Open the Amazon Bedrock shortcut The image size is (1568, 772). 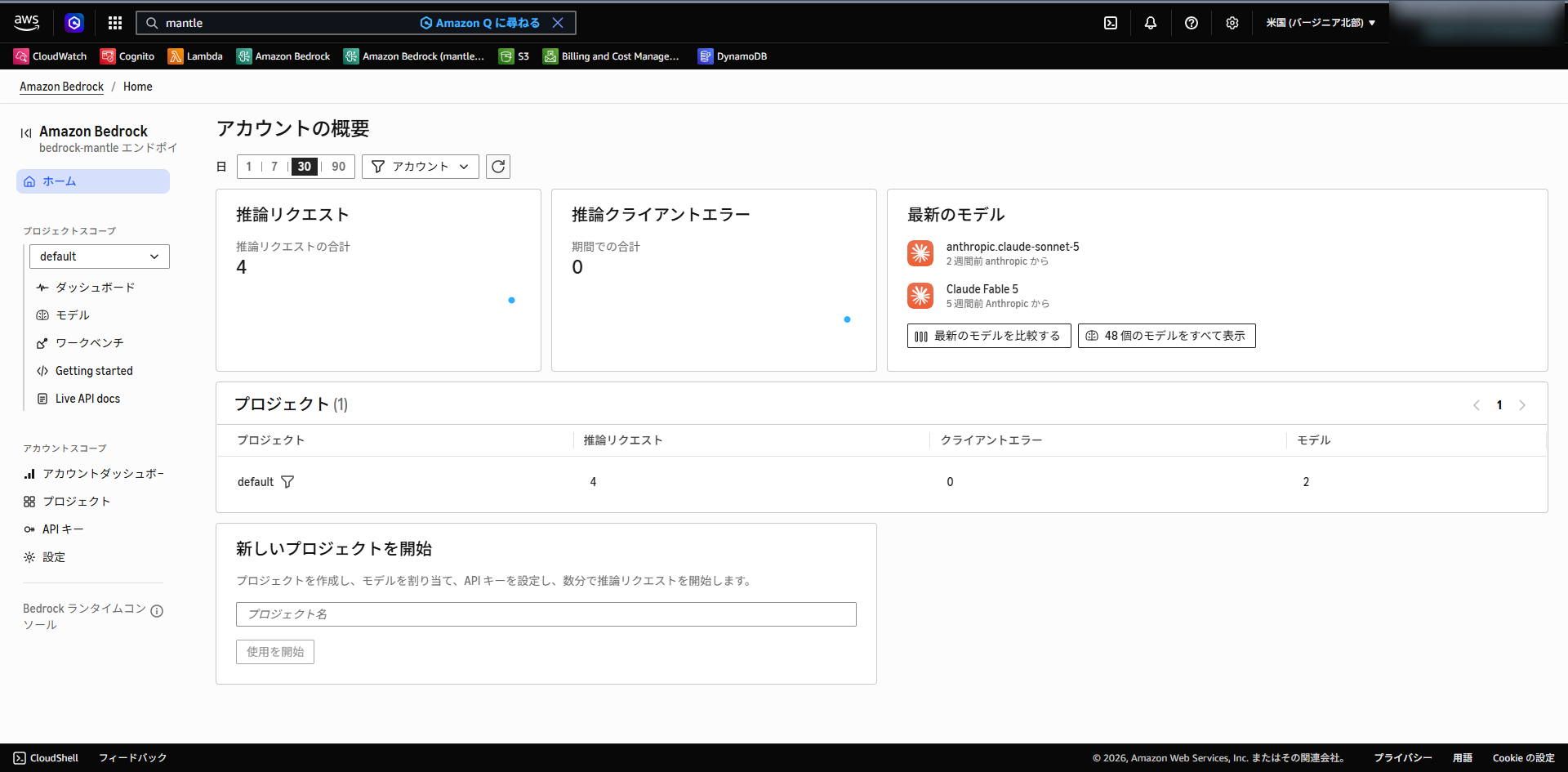283,56
